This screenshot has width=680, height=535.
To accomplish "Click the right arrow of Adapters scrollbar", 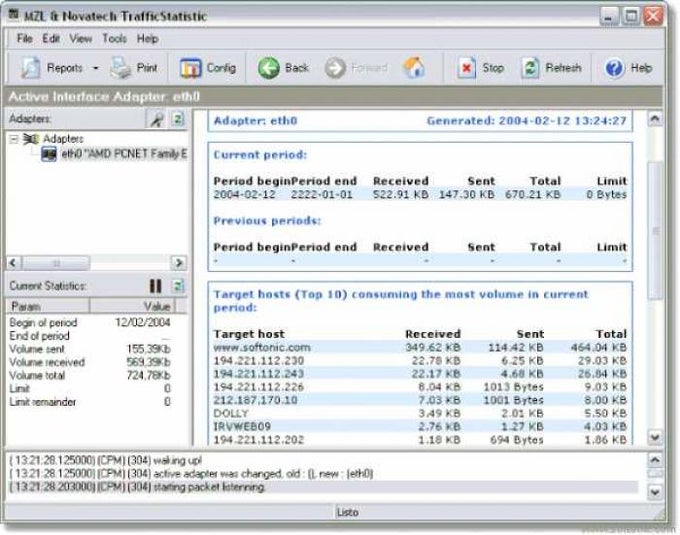I will tap(178, 263).
